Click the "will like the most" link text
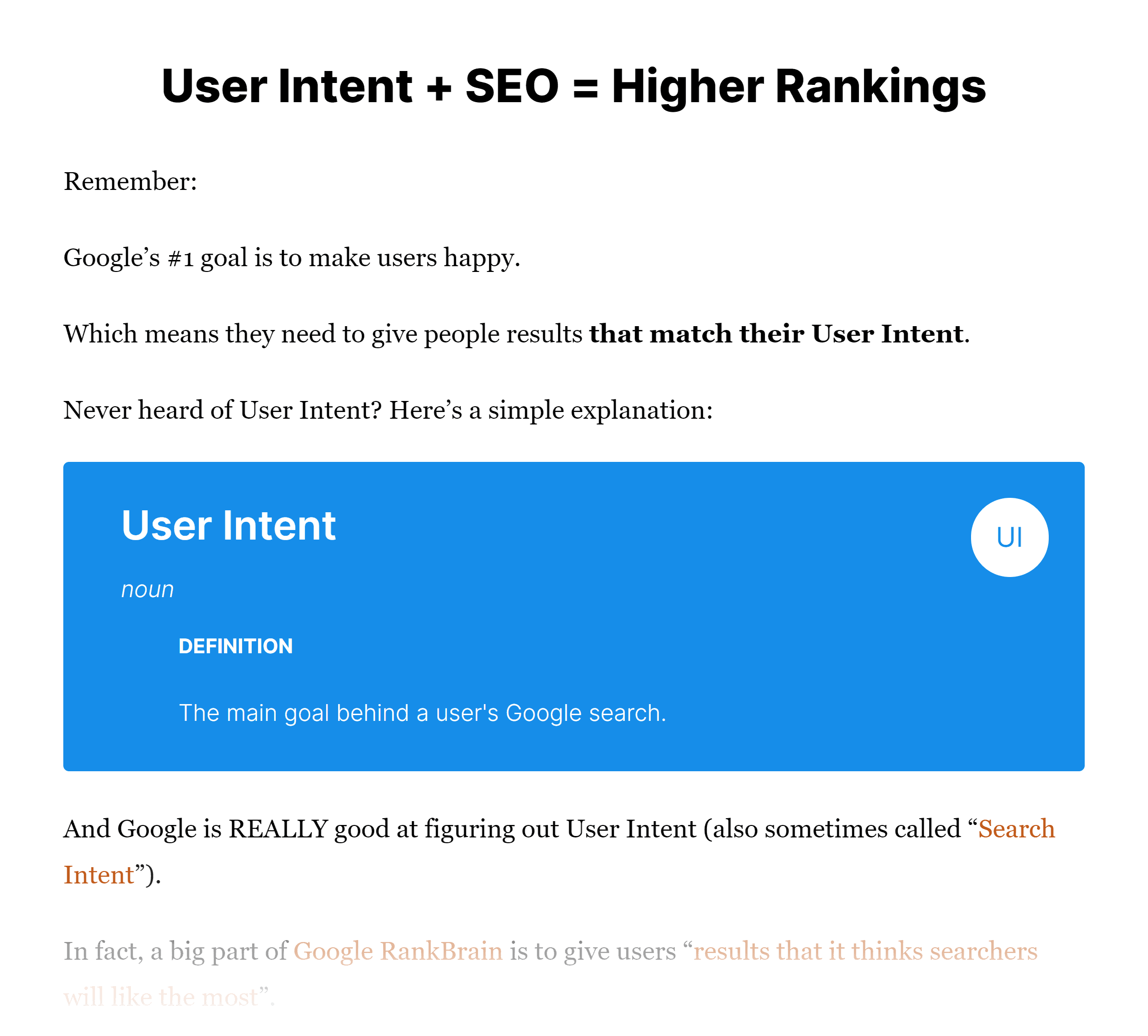The width and height of the screenshot is (1148, 1036). click(x=161, y=997)
